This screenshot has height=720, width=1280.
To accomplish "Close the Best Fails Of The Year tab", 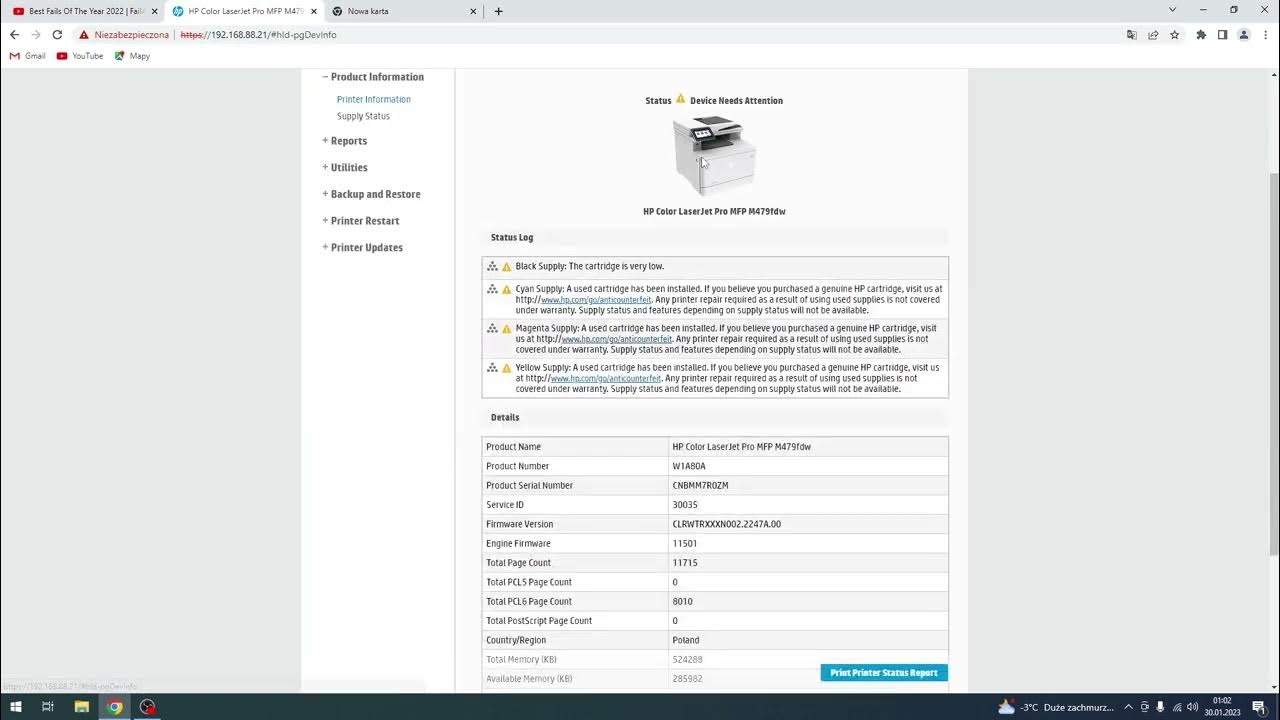I will click(x=154, y=11).
